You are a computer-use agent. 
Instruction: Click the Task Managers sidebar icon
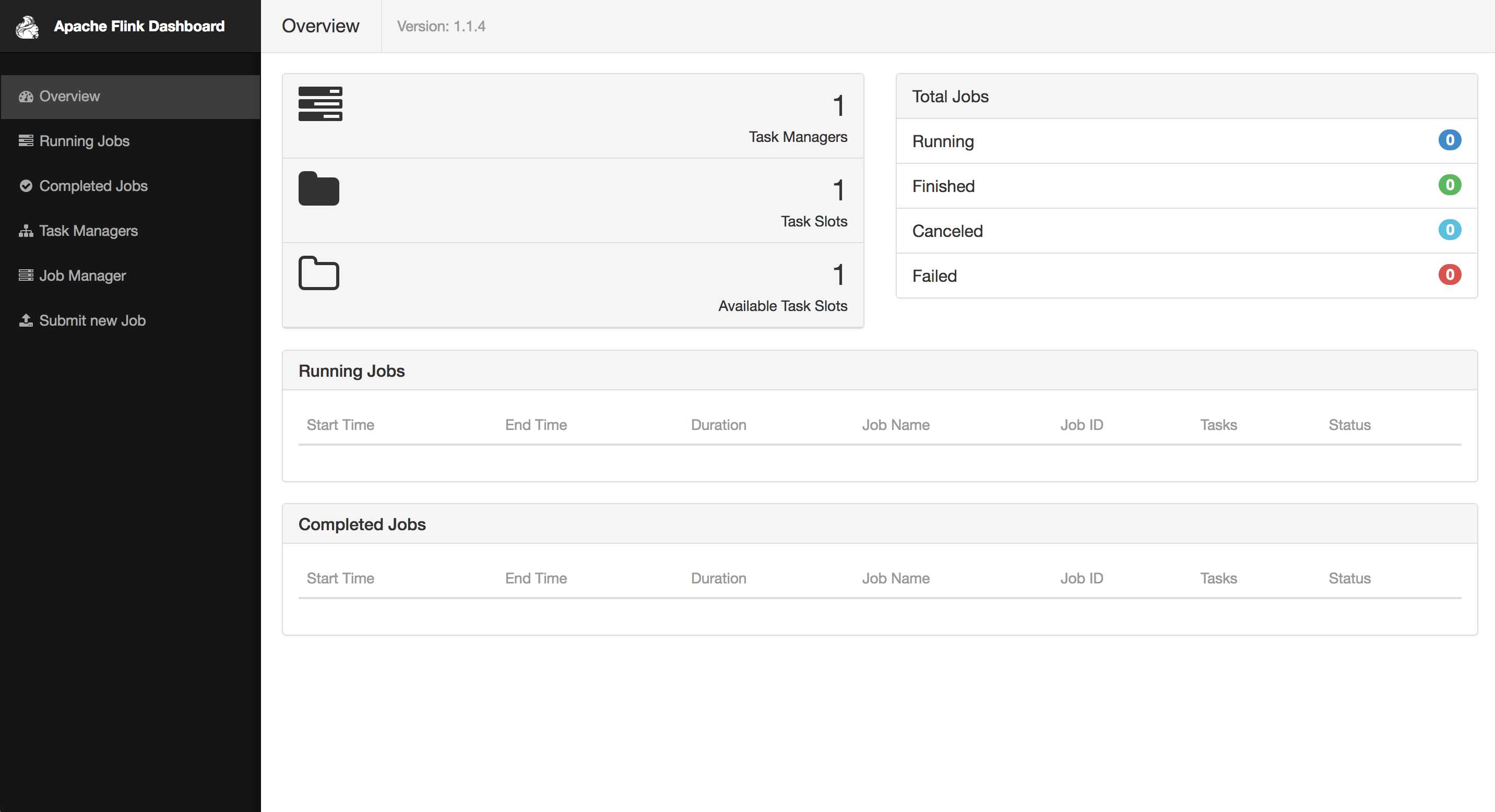(x=26, y=230)
